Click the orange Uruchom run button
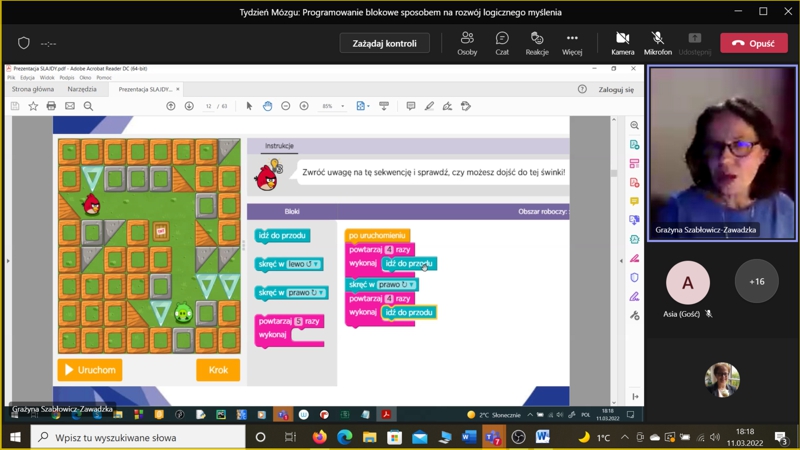Image resolution: width=800 pixels, height=450 pixels. [90, 370]
